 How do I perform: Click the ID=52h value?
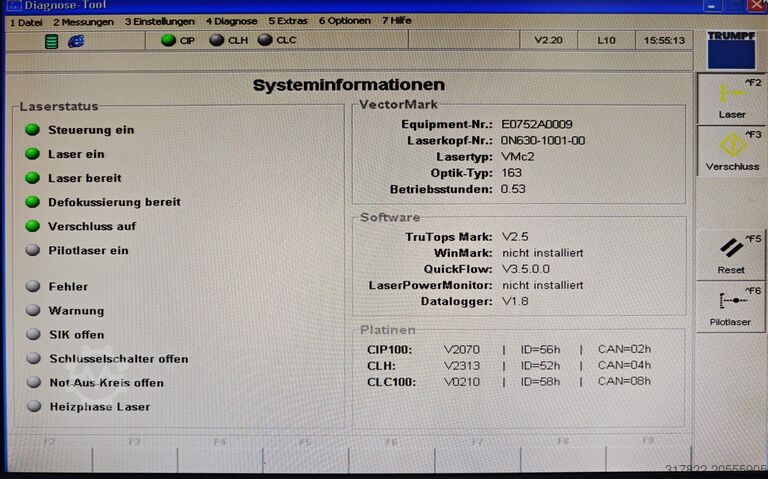[x=540, y=365]
